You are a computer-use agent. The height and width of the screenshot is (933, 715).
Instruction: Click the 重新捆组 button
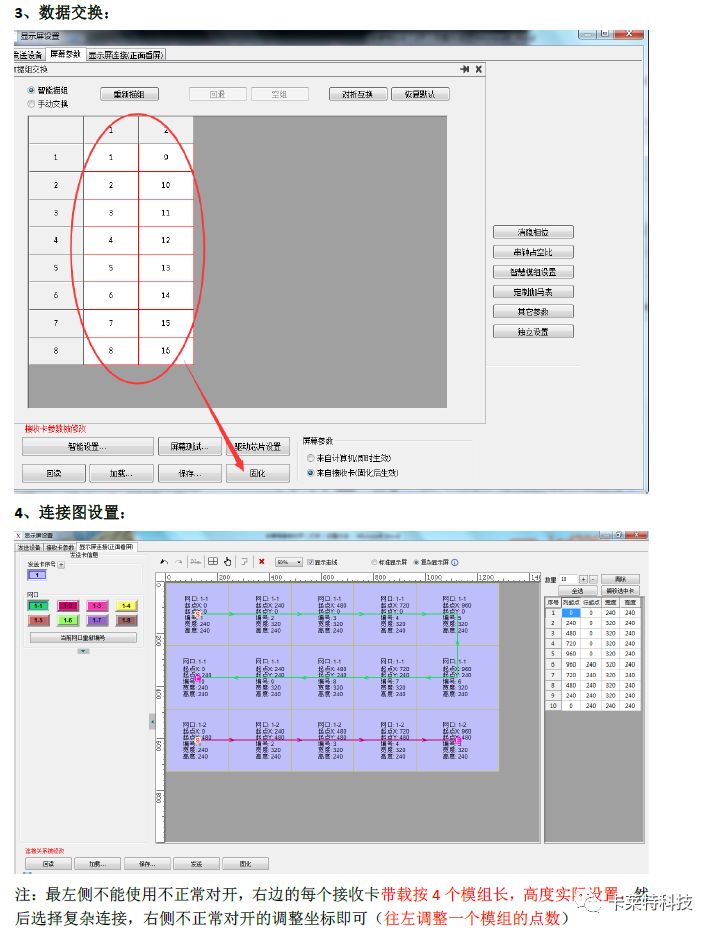point(129,94)
